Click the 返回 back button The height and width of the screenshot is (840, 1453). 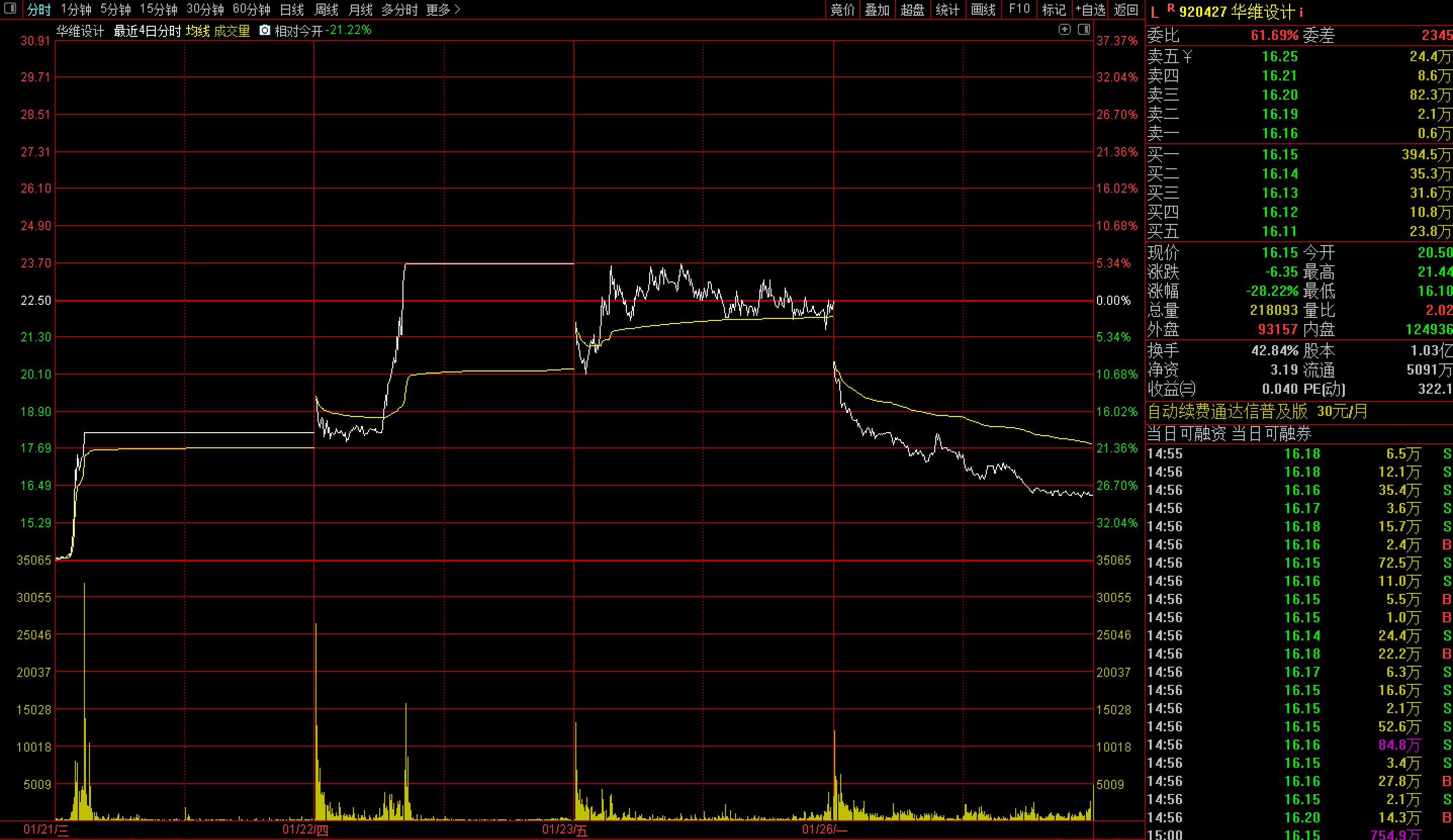tap(1125, 10)
